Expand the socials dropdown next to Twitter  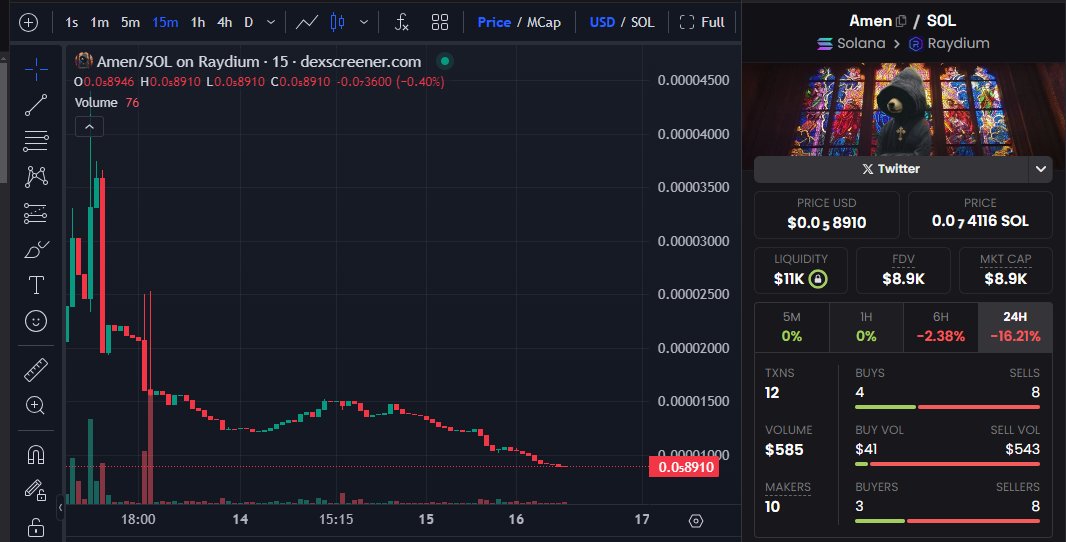[1041, 169]
